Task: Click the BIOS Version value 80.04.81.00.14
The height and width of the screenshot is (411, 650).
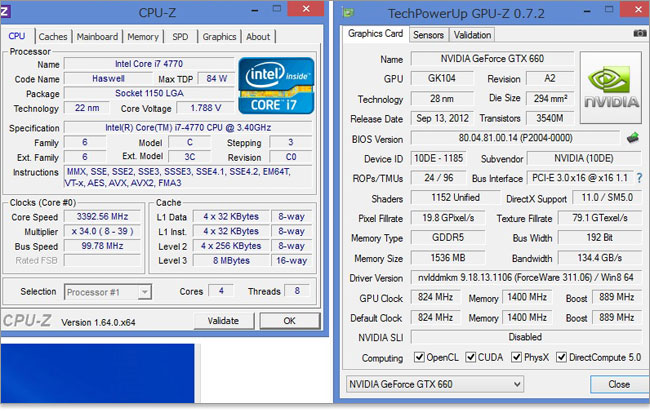Action: tap(515, 138)
